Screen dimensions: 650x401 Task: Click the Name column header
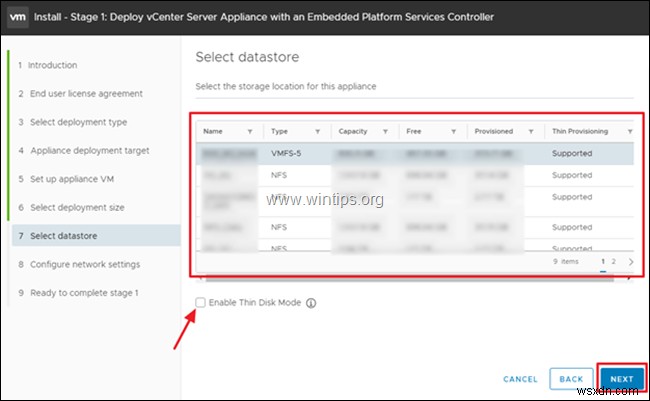tap(213, 131)
